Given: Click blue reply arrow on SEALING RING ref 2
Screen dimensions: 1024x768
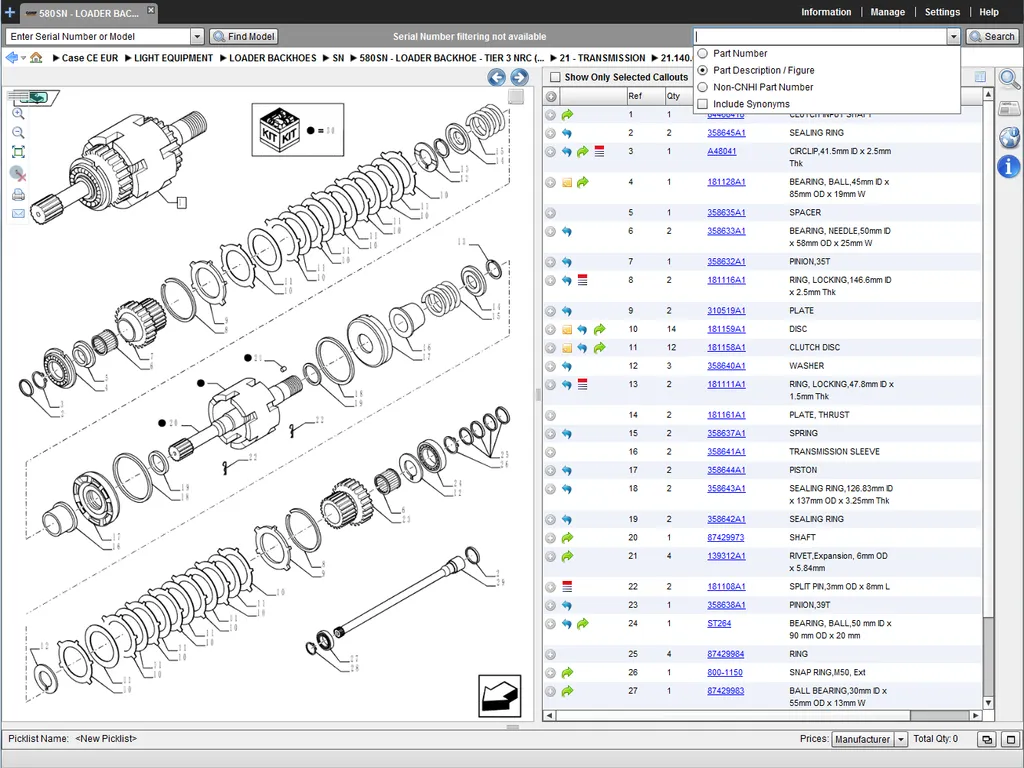Looking at the screenshot, I should click(567, 133).
